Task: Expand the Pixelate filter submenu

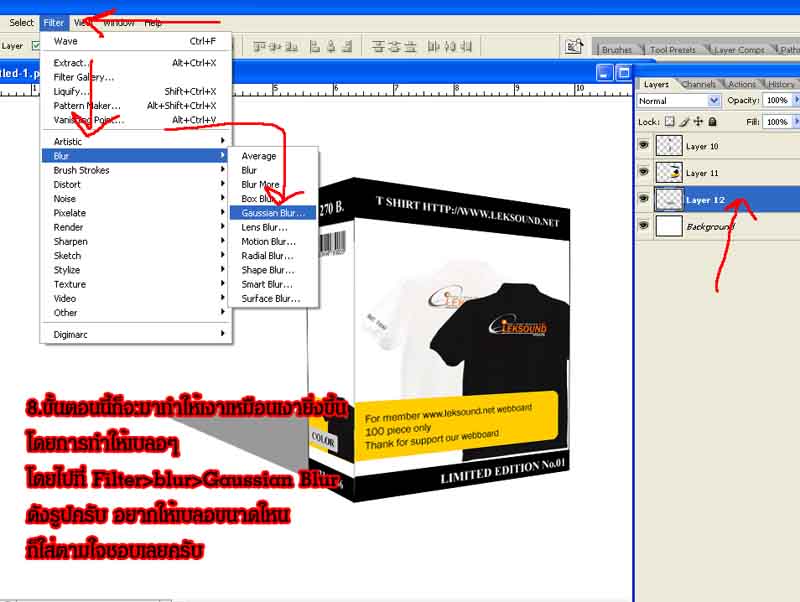Action: click(x=136, y=213)
